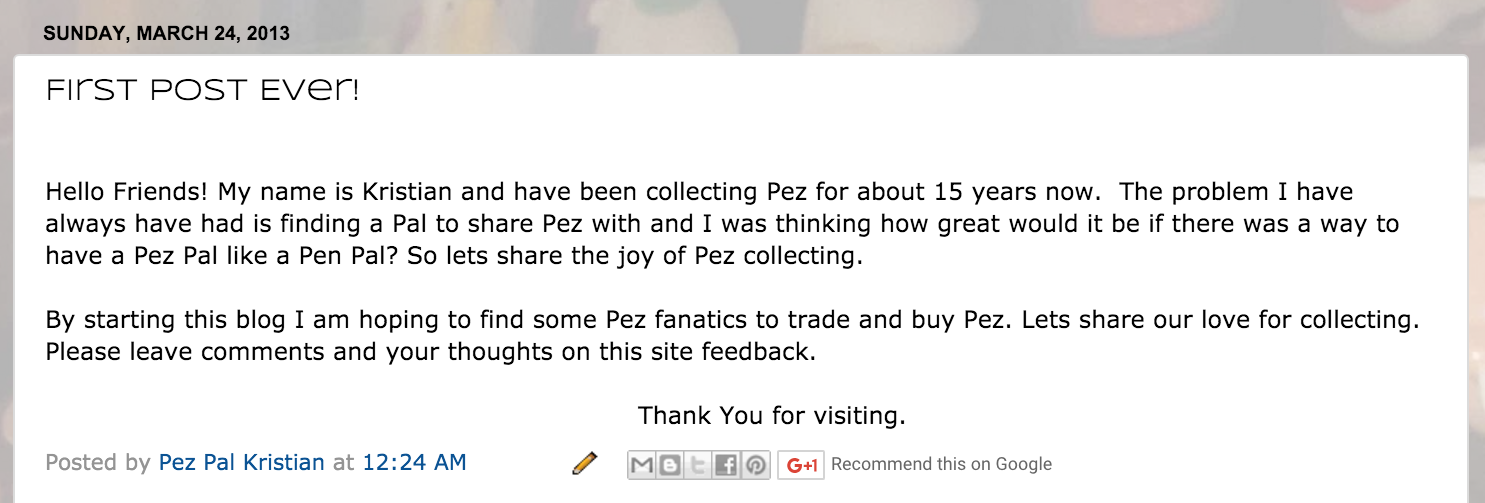Click the 'Please leave comments' line

click(430, 352)
